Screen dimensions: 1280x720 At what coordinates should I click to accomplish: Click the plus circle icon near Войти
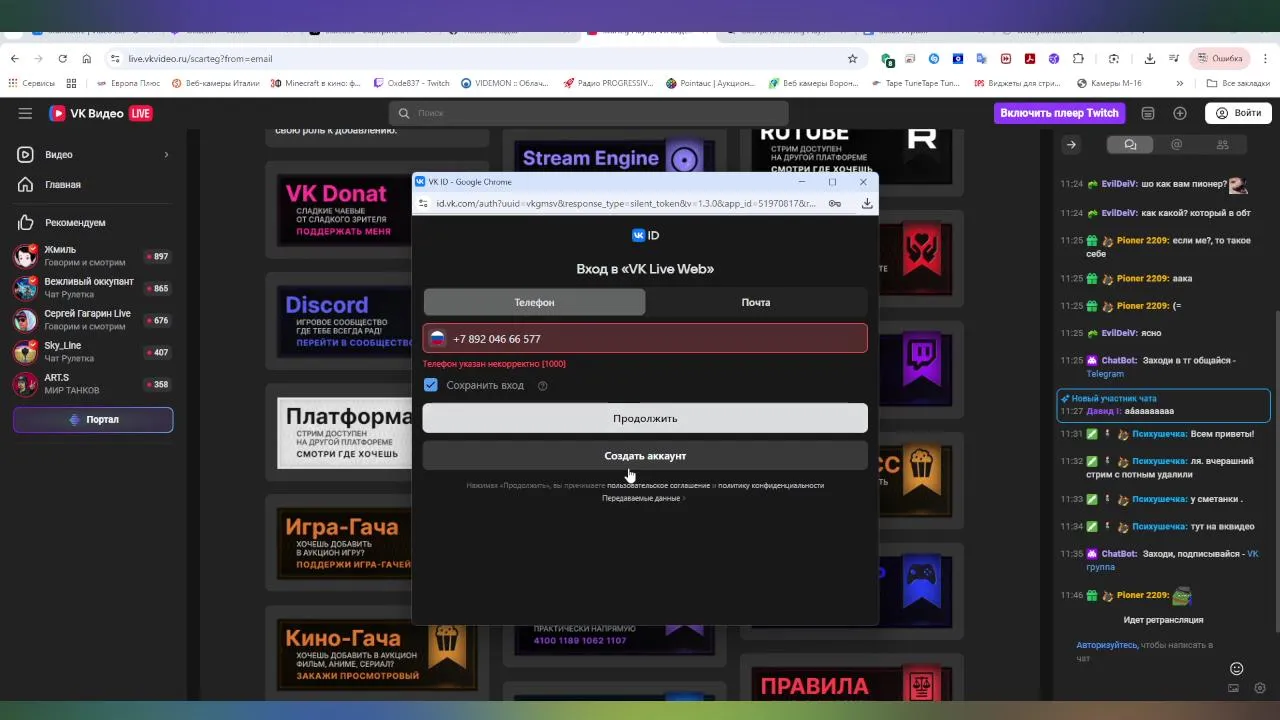[x=1180, y=113]
